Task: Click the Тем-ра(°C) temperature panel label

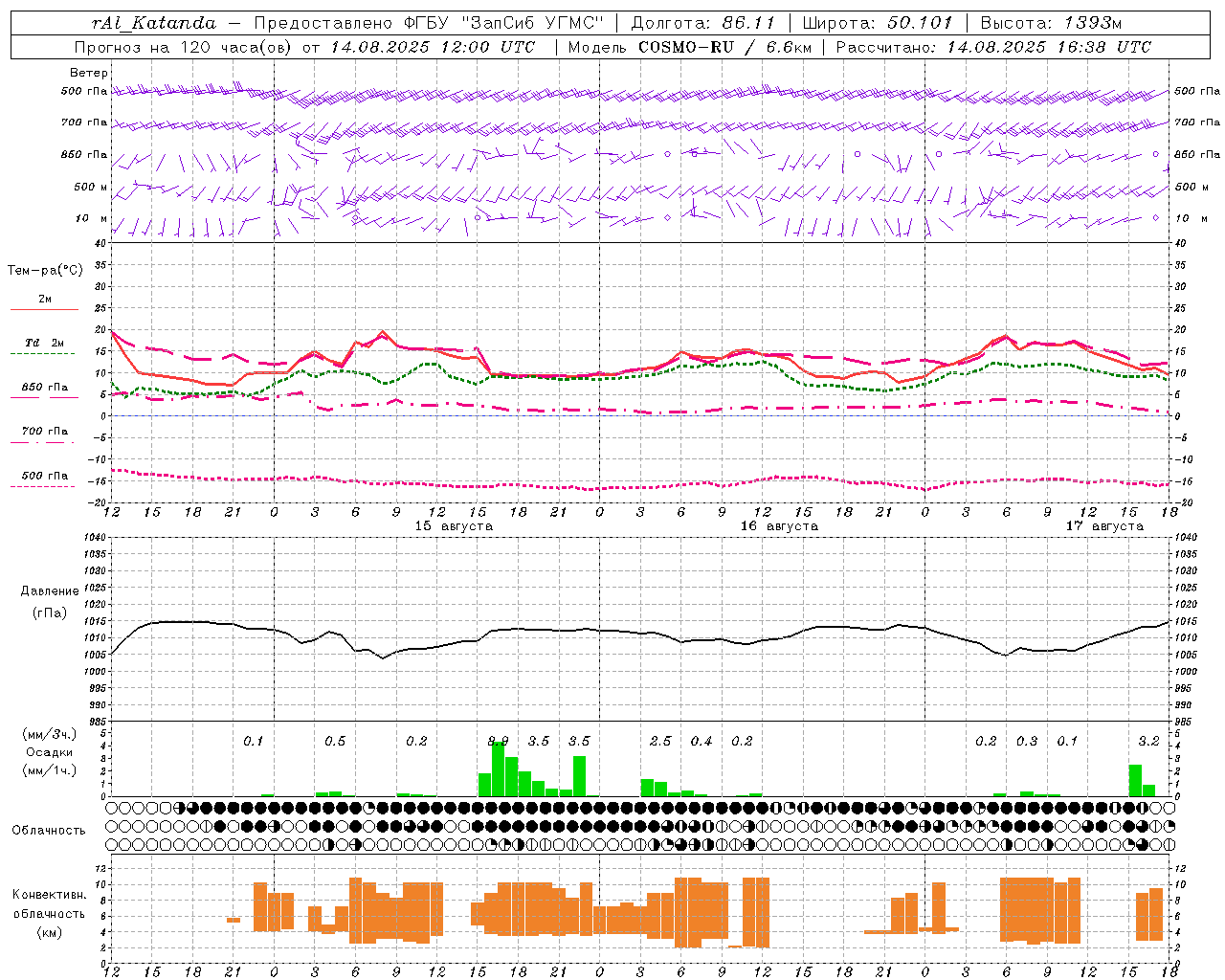Action: pyautogui.click(x=45, y=271)
